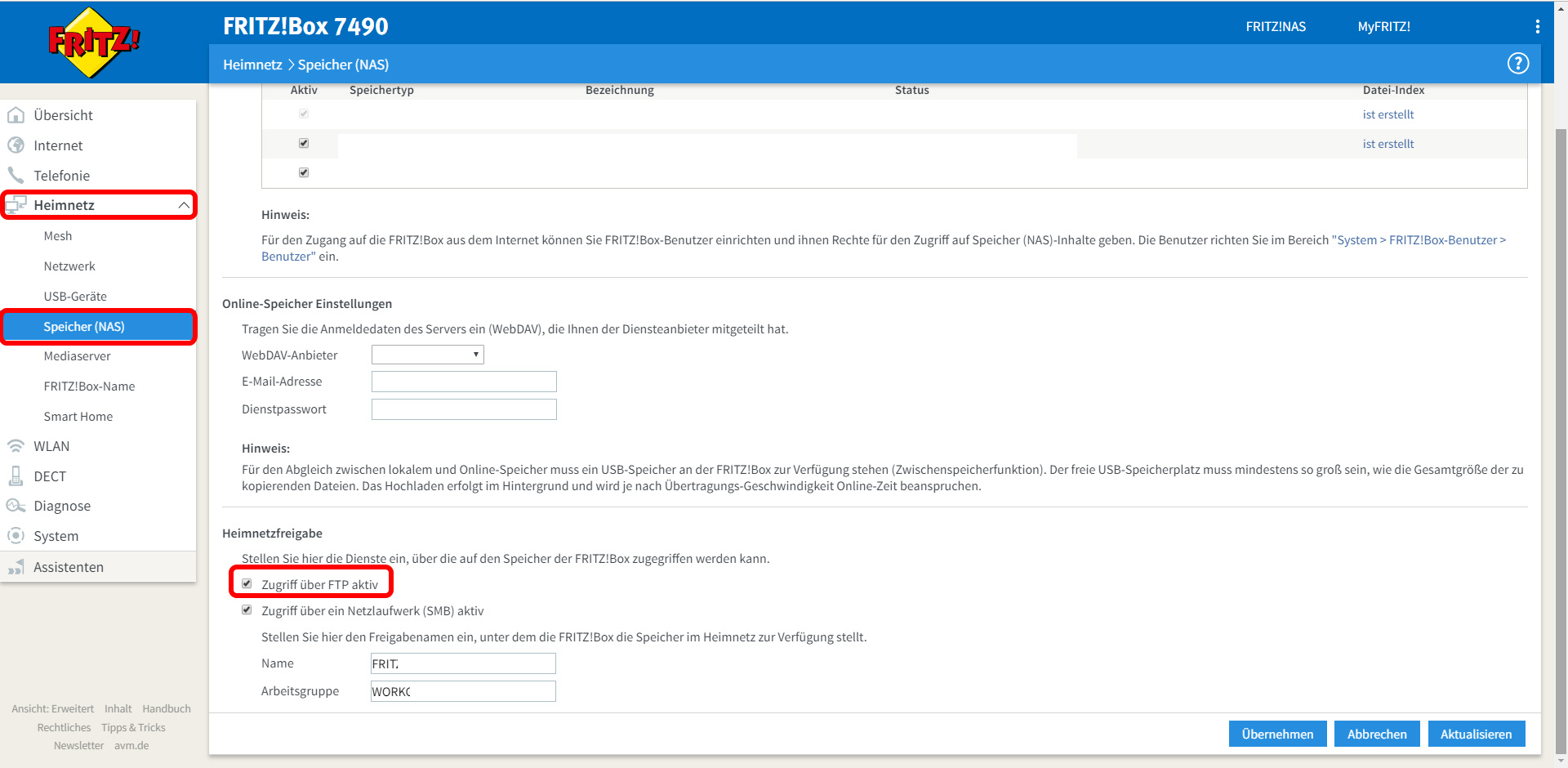Select the USB-Geräte submenu item
The height and width of the screenshot is (768, 1568).
pos(75,297)
